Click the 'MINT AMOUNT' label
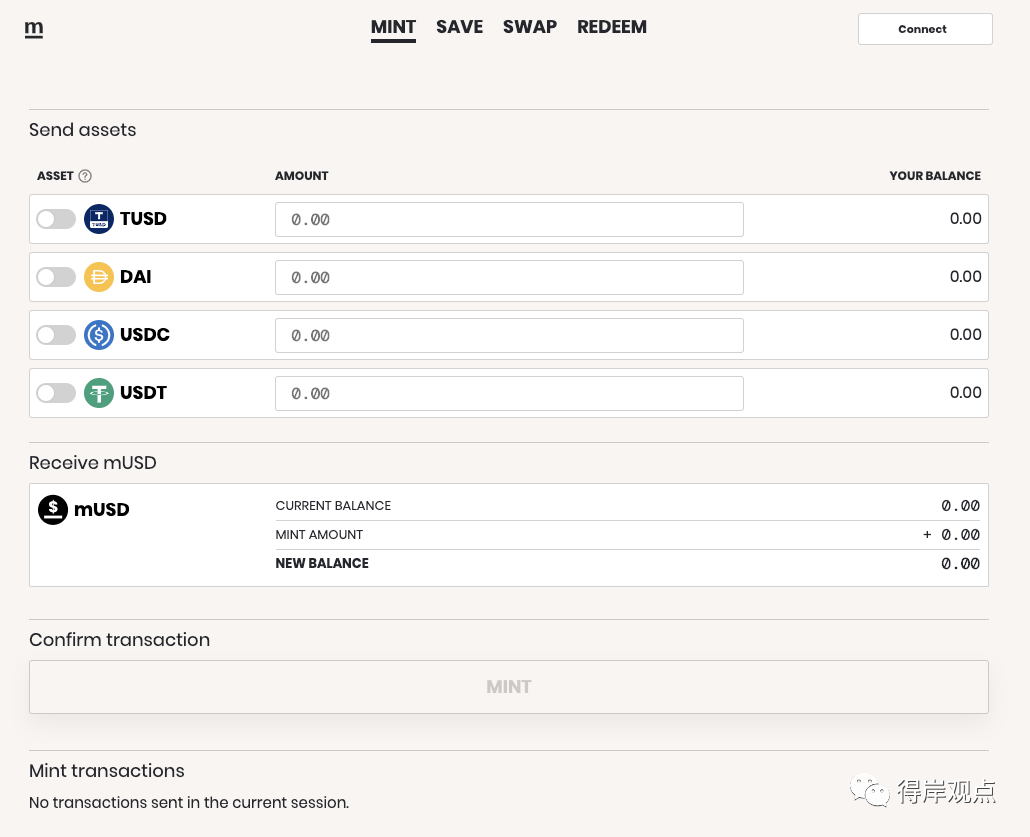The width and height of the screenshot is (1030, 837). 319,535
